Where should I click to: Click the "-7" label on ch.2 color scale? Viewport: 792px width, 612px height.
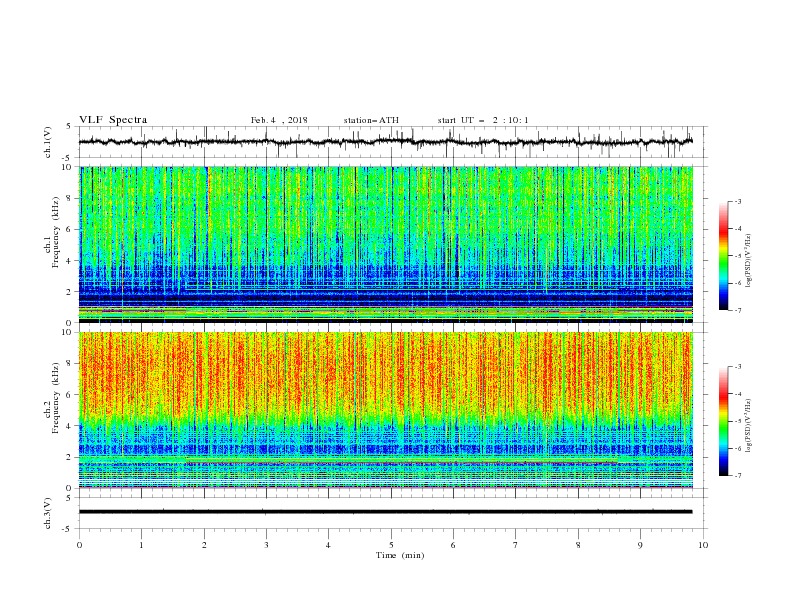click(738, 476)
